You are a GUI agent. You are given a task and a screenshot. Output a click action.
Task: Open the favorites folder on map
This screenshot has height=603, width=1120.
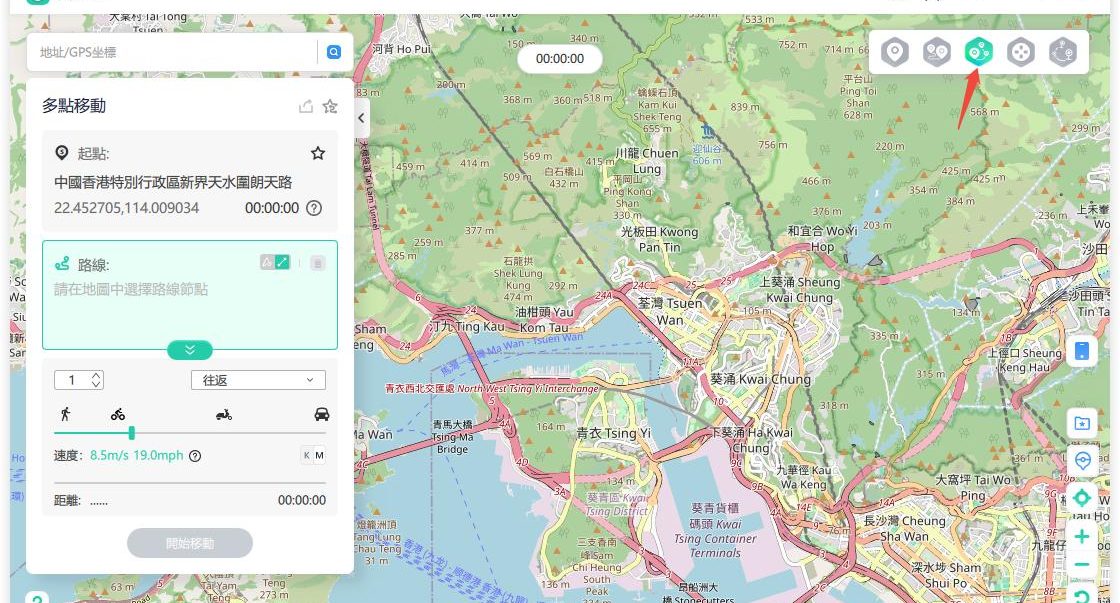click(x=1081, y=423)
